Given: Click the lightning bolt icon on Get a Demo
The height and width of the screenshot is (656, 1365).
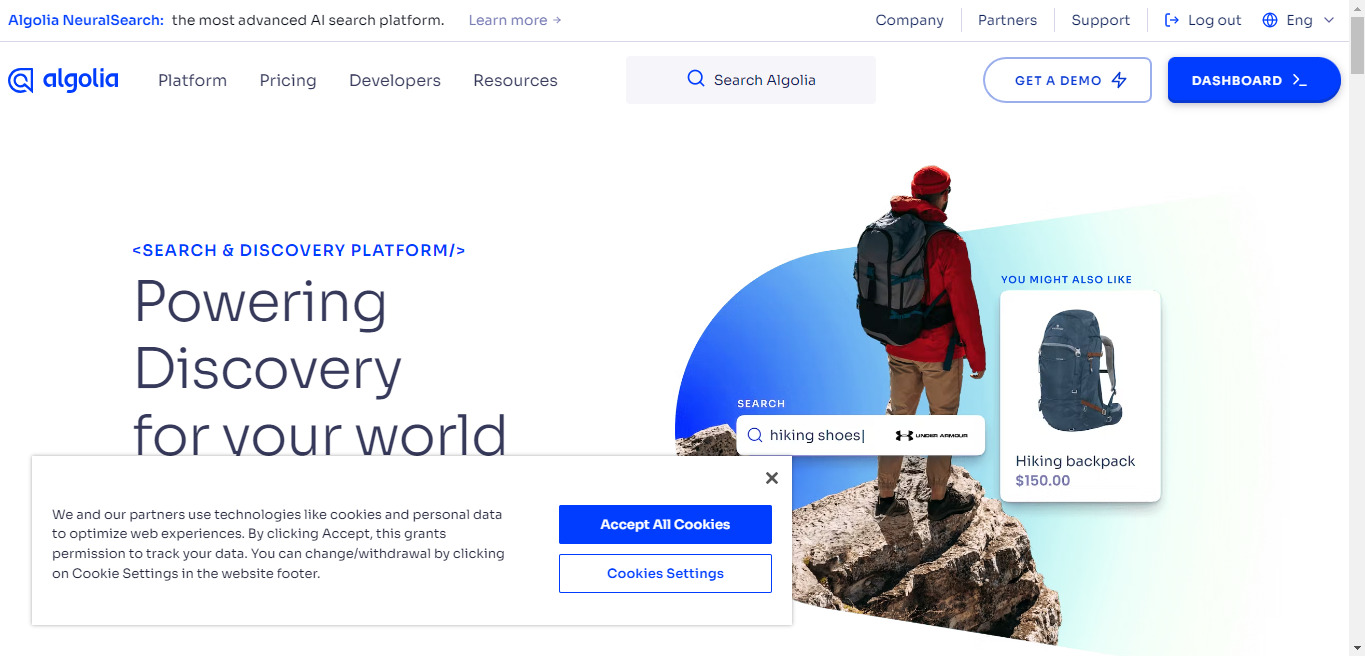Looking at the screenshot, I should [x=1119, y=80].
